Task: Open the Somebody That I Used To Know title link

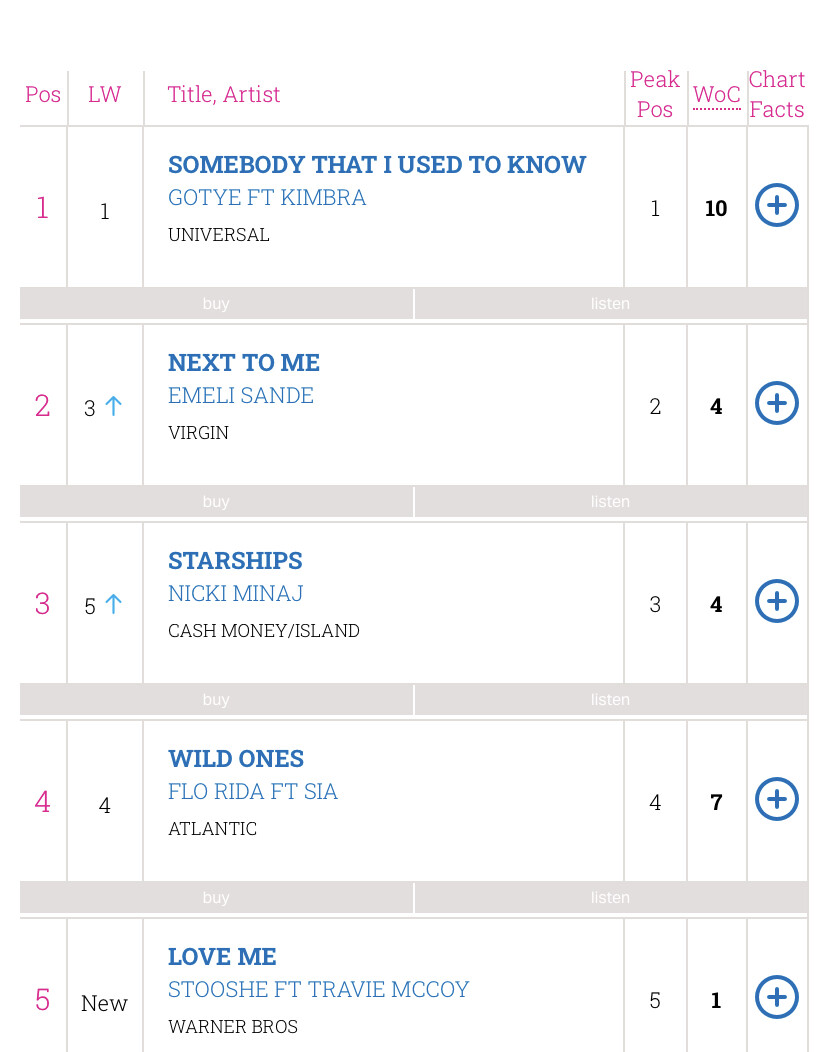Action: [x=377, y=165]
